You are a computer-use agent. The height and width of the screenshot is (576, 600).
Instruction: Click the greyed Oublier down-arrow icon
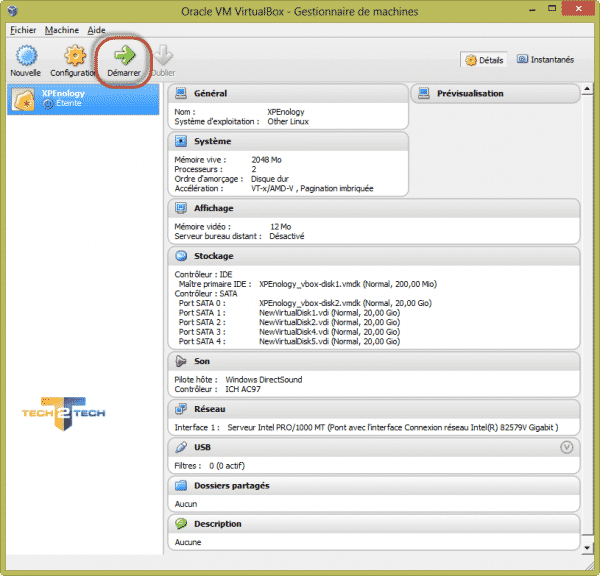tap(164, 55)
